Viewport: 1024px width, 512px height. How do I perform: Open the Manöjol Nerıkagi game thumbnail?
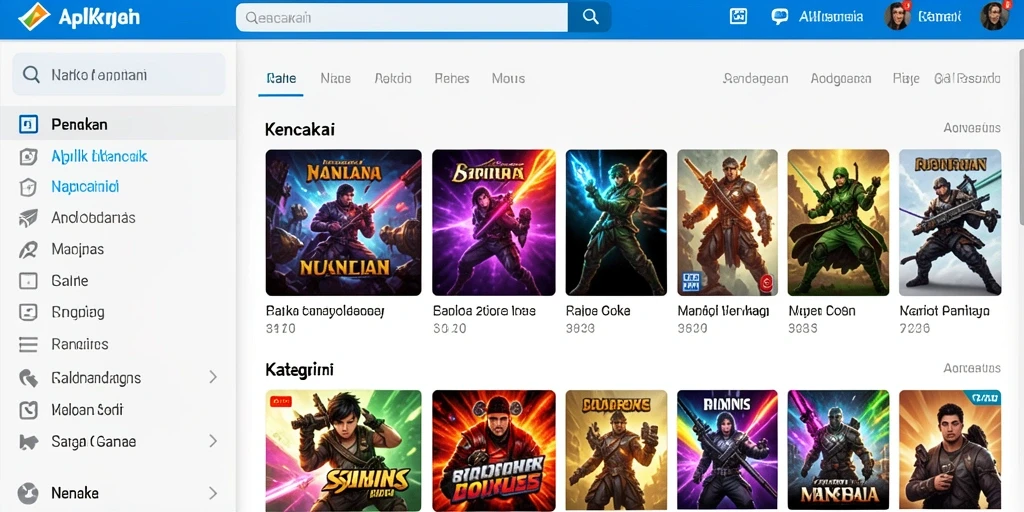727,223
